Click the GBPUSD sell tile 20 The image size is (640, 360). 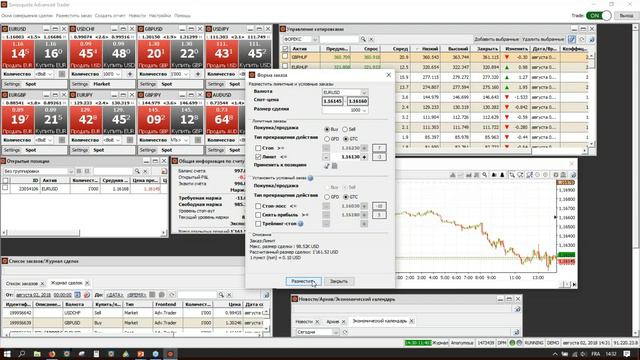(x=153, y=53)
